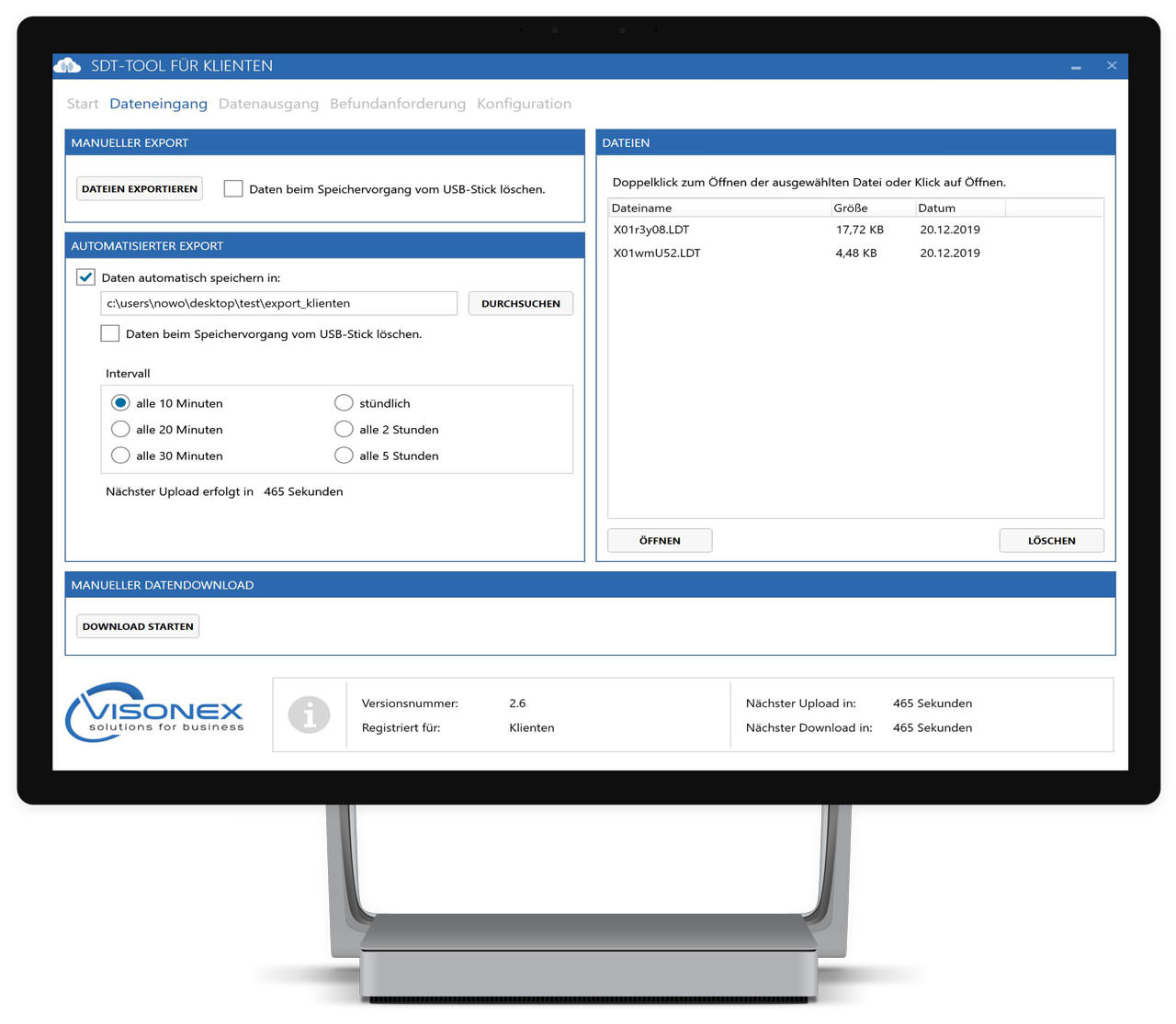Image resolution: width=1176 pixels, height=1024 pixels.
Task: Select alle 5 Stunden interval
Action: click(344, 455)
